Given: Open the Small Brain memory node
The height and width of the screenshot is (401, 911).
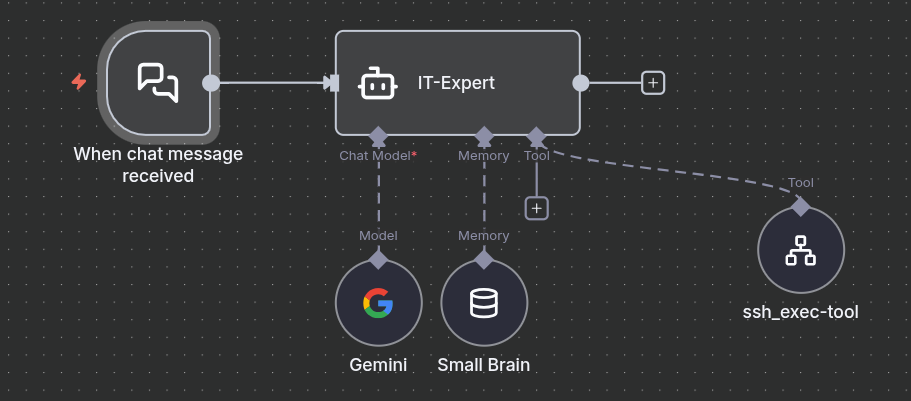Looking at the screenshot, I should (484, 303).
